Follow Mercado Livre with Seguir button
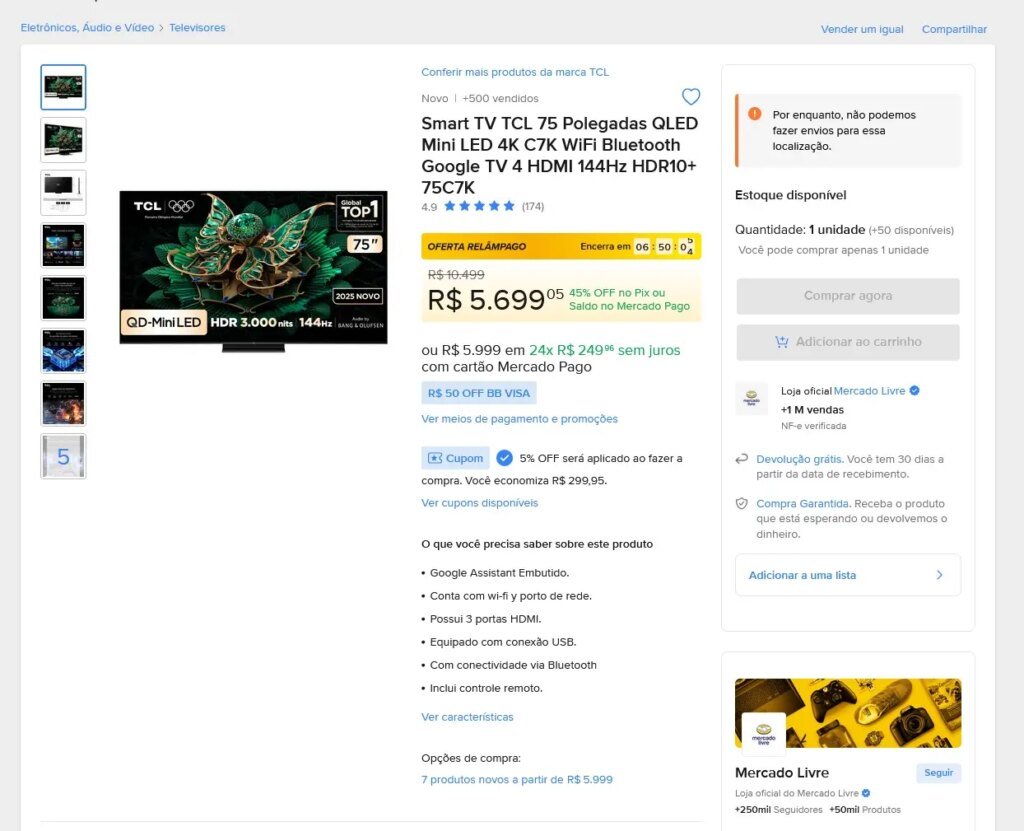Image resolution: width=1024 pixels, height=831 pixels. pos(938,773)
